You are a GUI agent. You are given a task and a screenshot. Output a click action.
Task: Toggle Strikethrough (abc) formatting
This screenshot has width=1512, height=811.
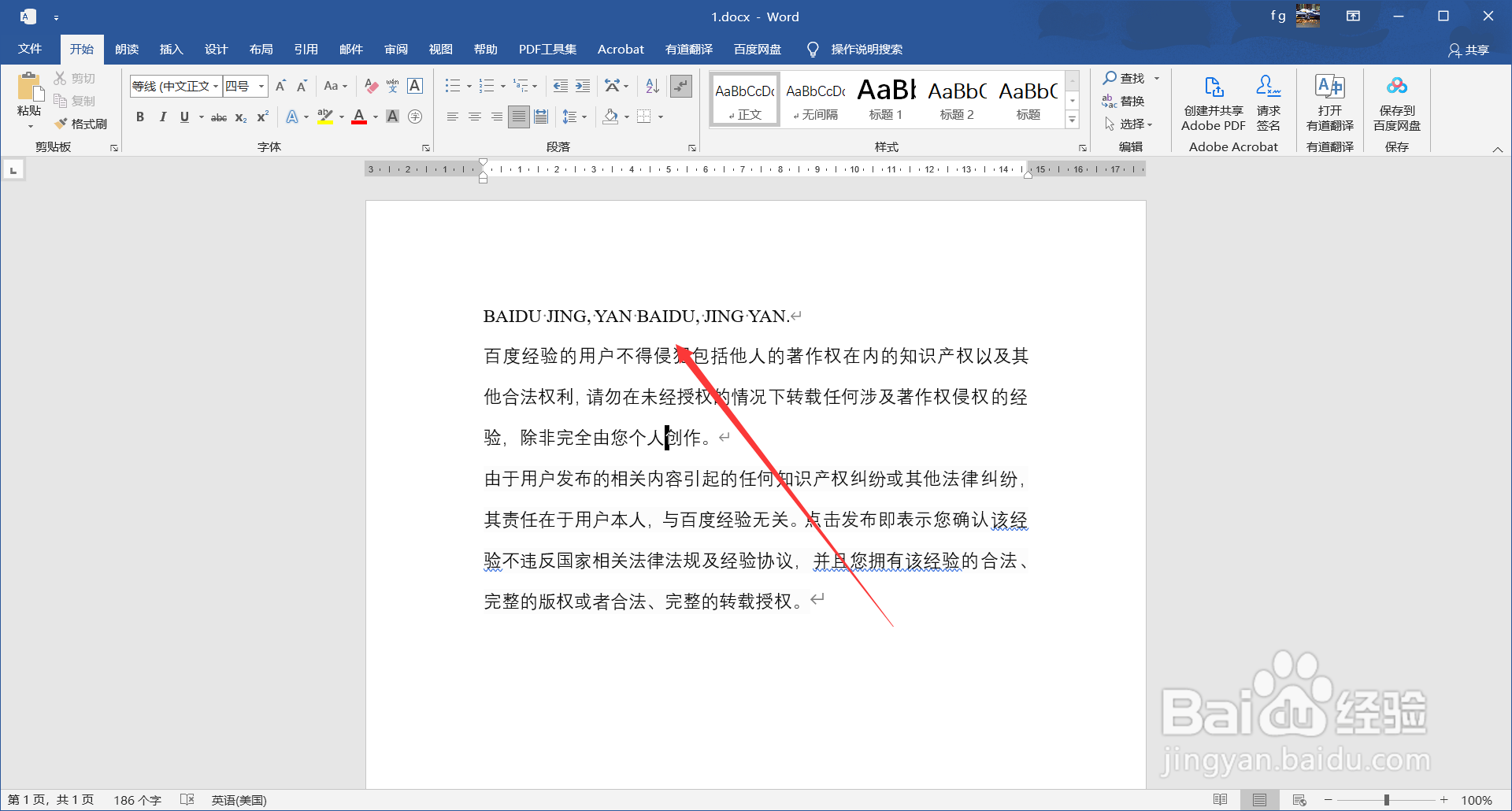[219, 117]
